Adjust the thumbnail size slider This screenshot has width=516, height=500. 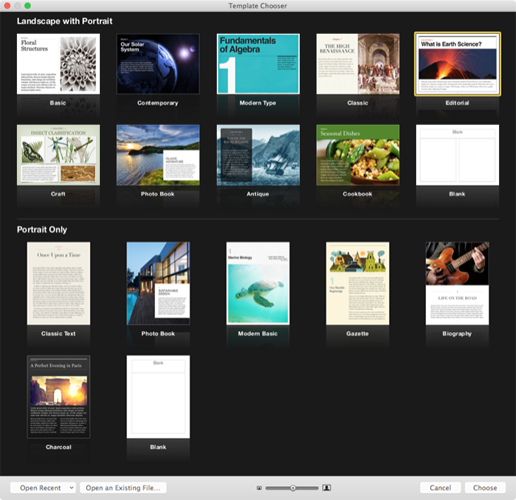tap(292, 488)
